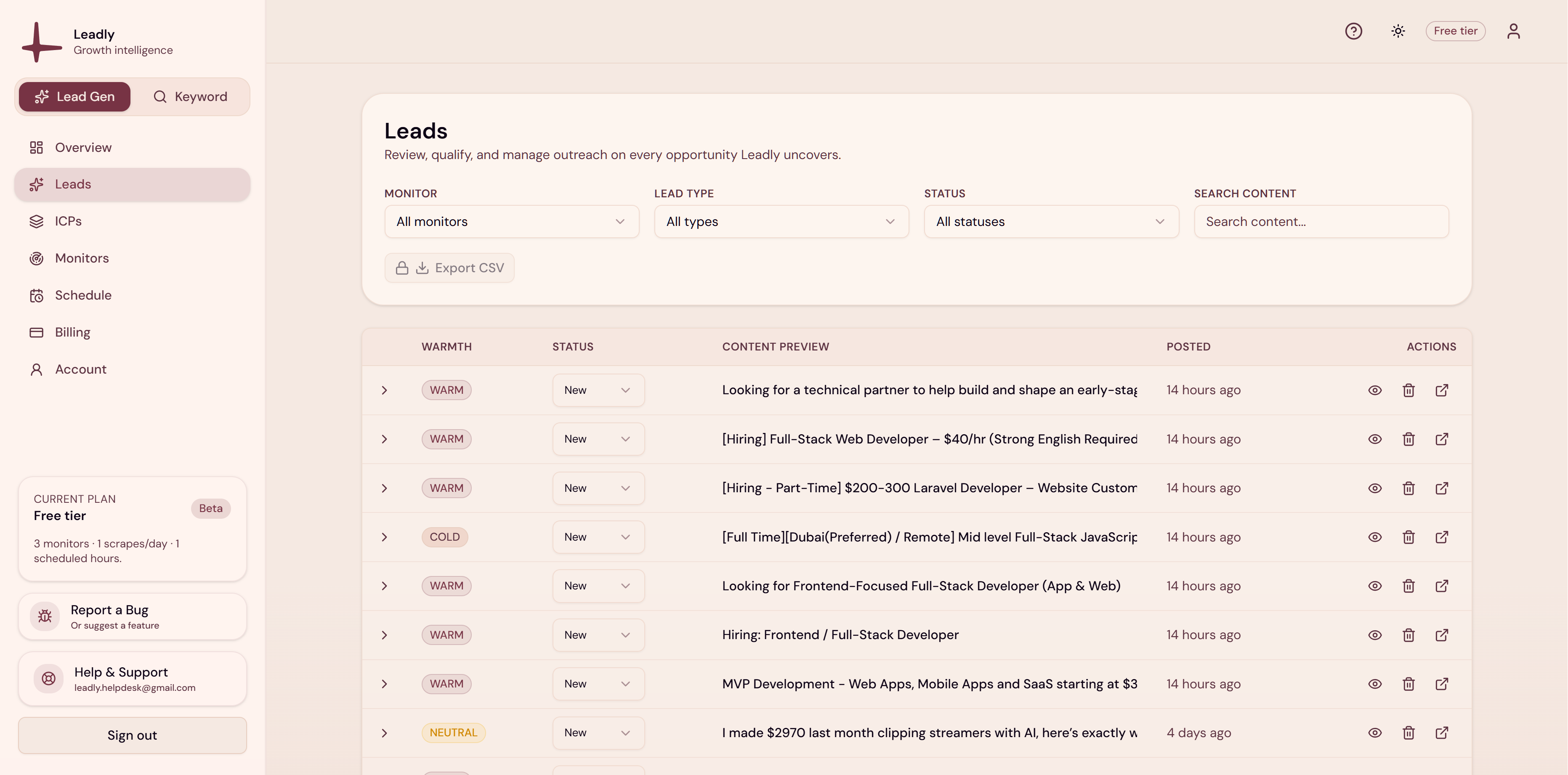Screen dimensions: 1568x775
Task: Delete the Laravel Developer lead
Action: coord(1408,488)
